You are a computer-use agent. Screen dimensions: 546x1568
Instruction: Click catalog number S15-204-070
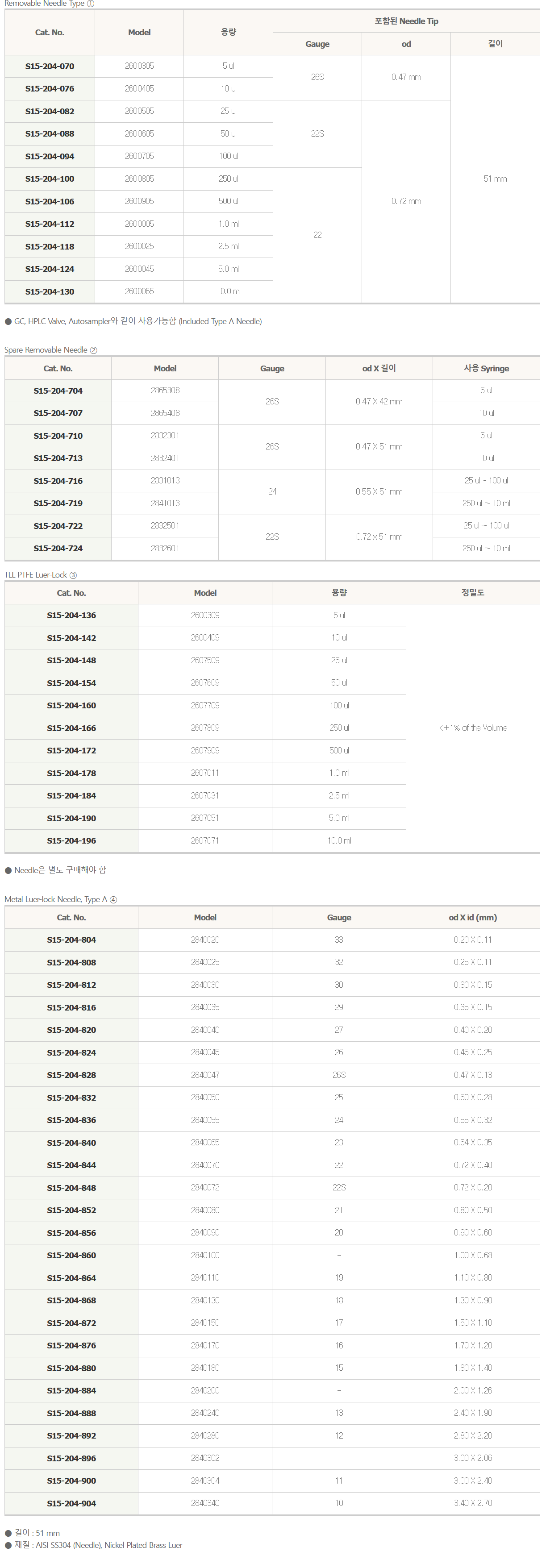pos(50,67)
